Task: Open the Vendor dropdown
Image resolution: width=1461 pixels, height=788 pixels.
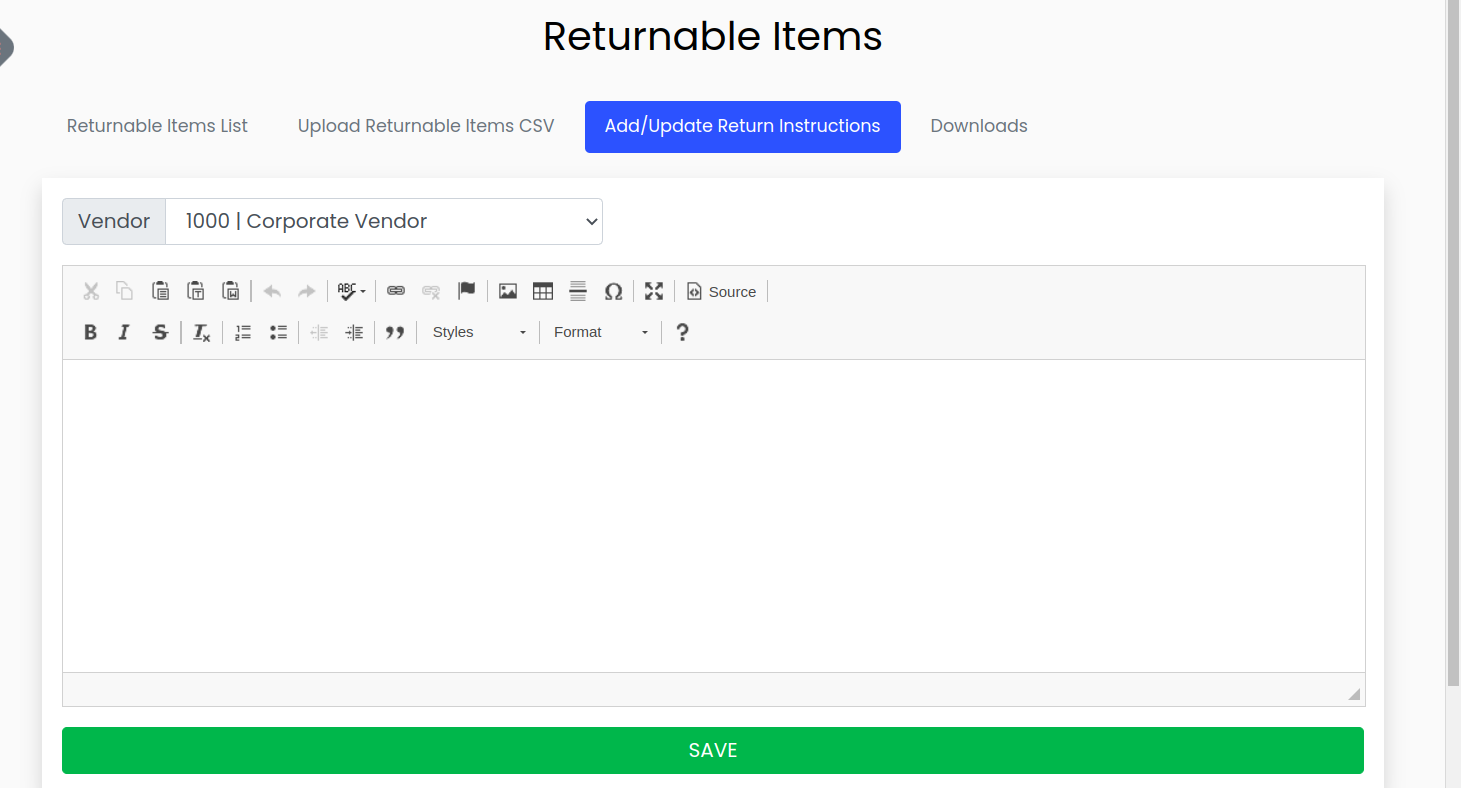Action: coord(384,221)
